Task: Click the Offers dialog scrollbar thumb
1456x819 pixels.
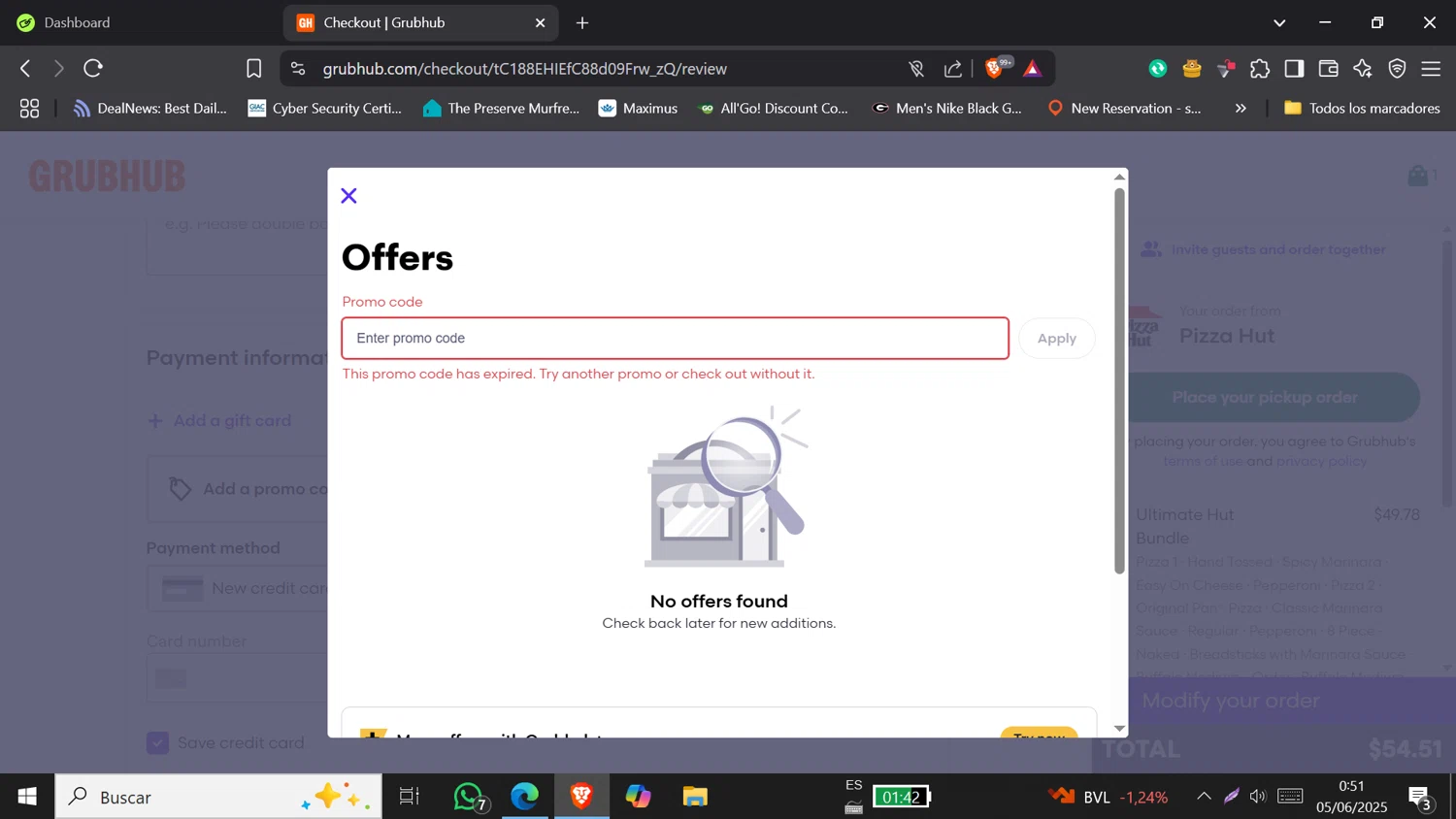Action: 1119,380
